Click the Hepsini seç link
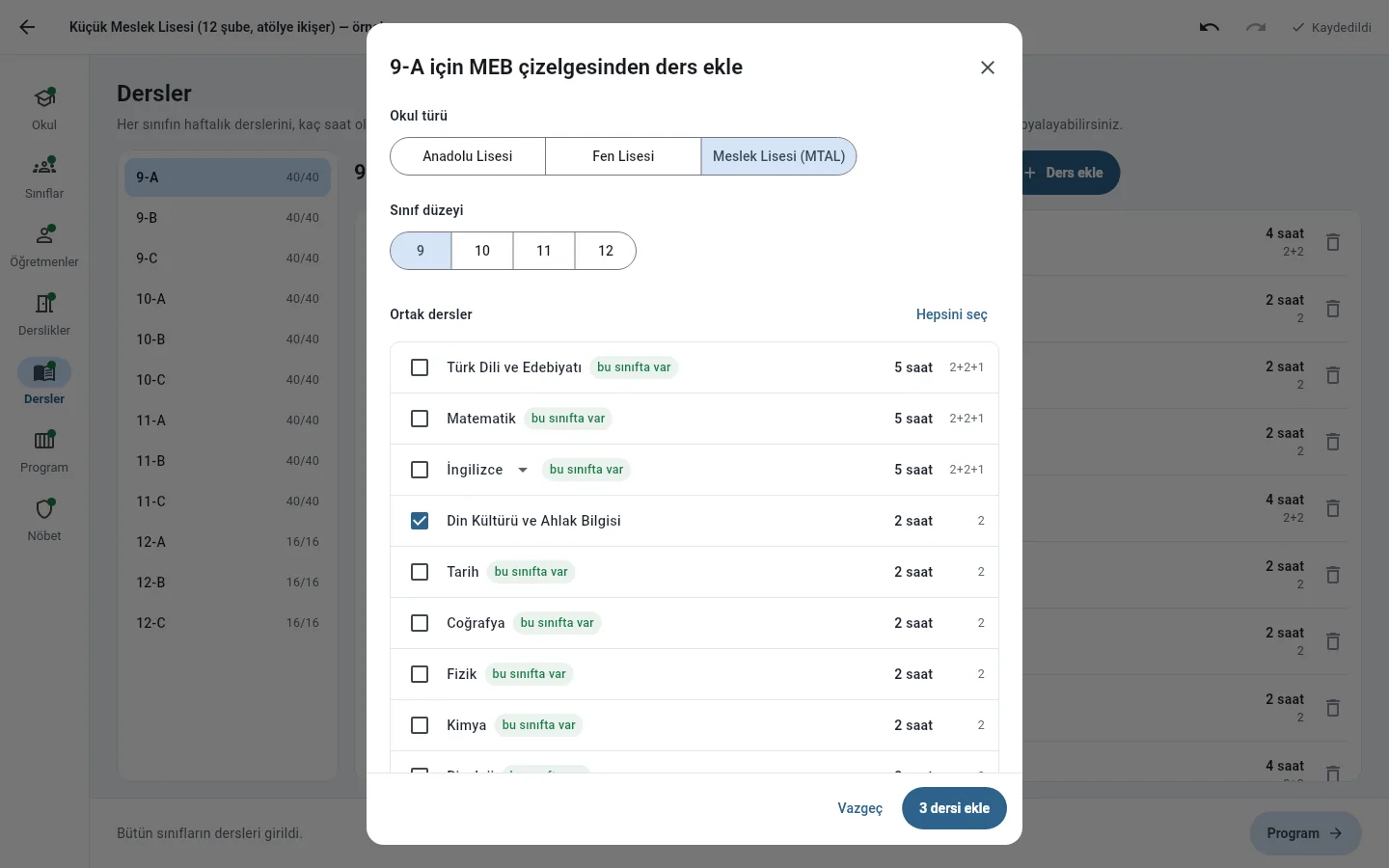 [952, 314]
